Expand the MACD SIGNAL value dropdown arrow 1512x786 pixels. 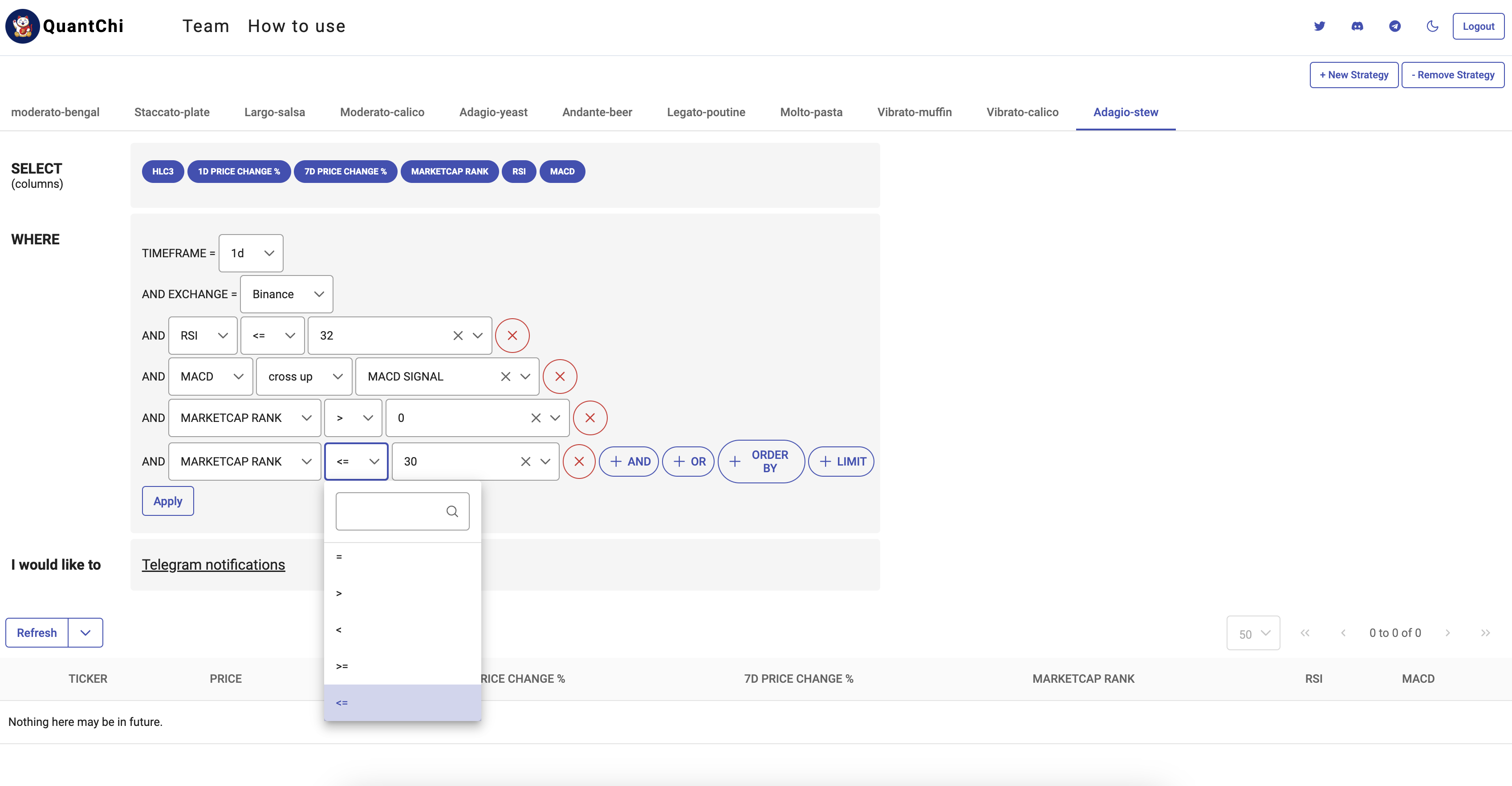tap(525, 377)
